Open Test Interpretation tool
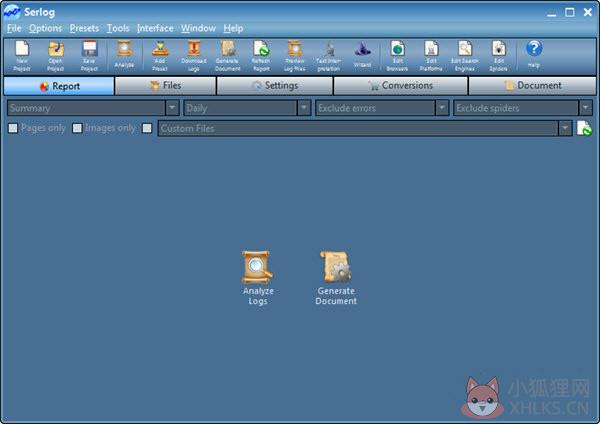The height and width of the screenshot is (424, 600). (328, 56)
